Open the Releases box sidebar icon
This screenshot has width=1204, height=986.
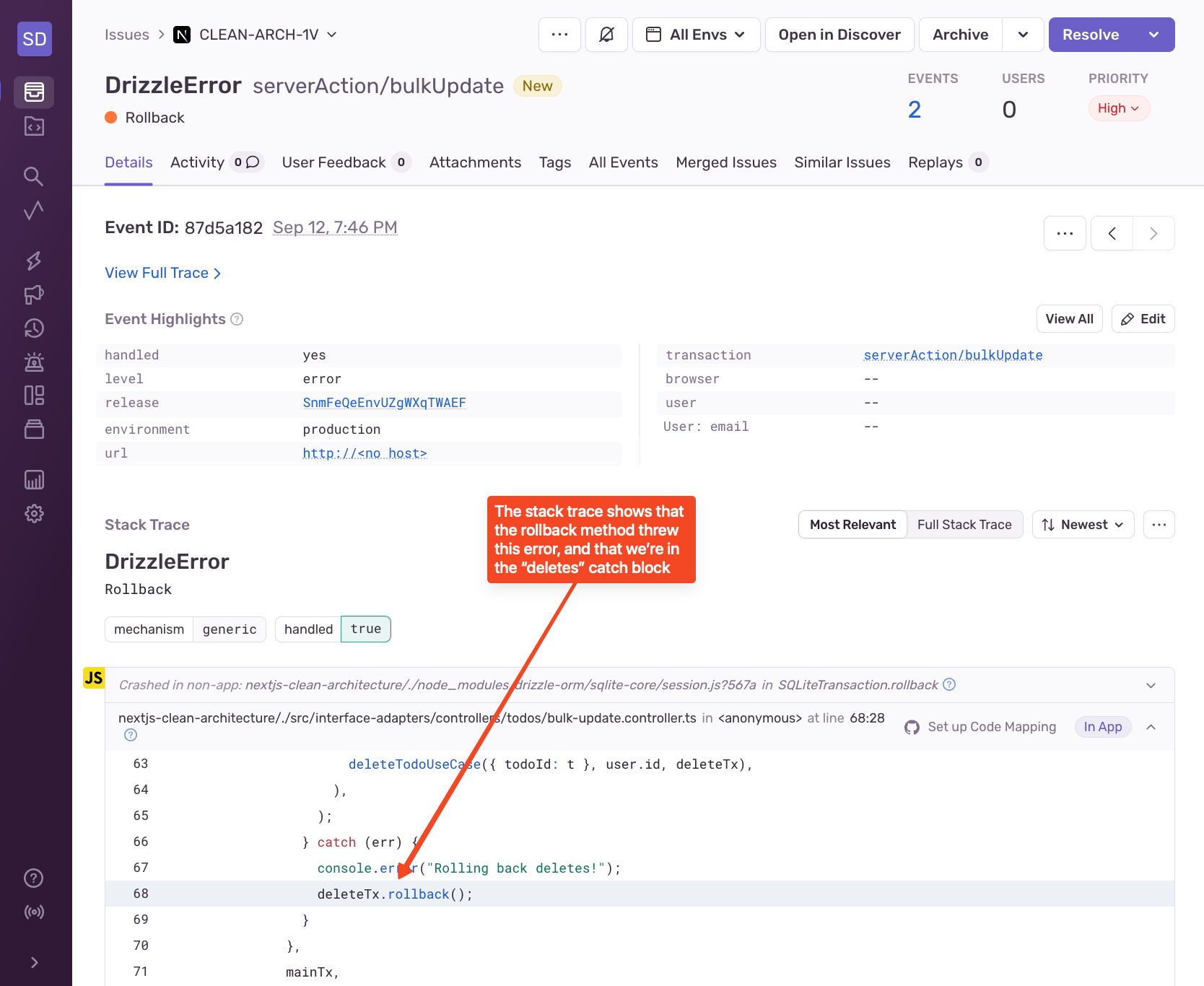[x=34, y=429]
